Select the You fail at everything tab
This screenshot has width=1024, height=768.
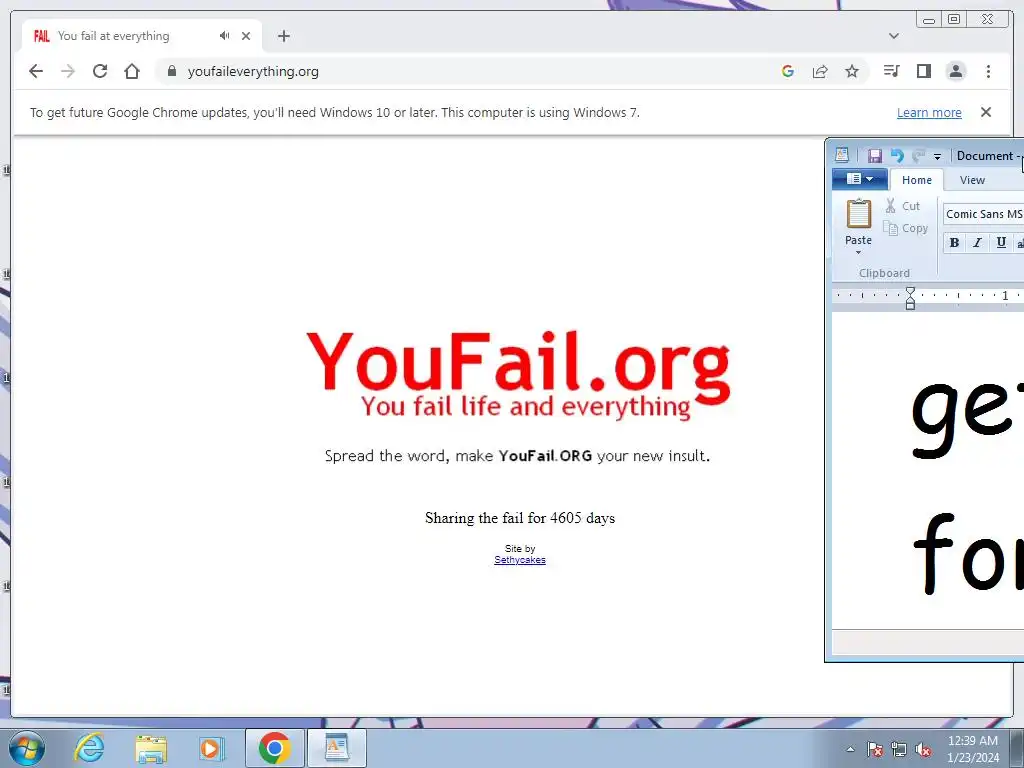point(142,36)
